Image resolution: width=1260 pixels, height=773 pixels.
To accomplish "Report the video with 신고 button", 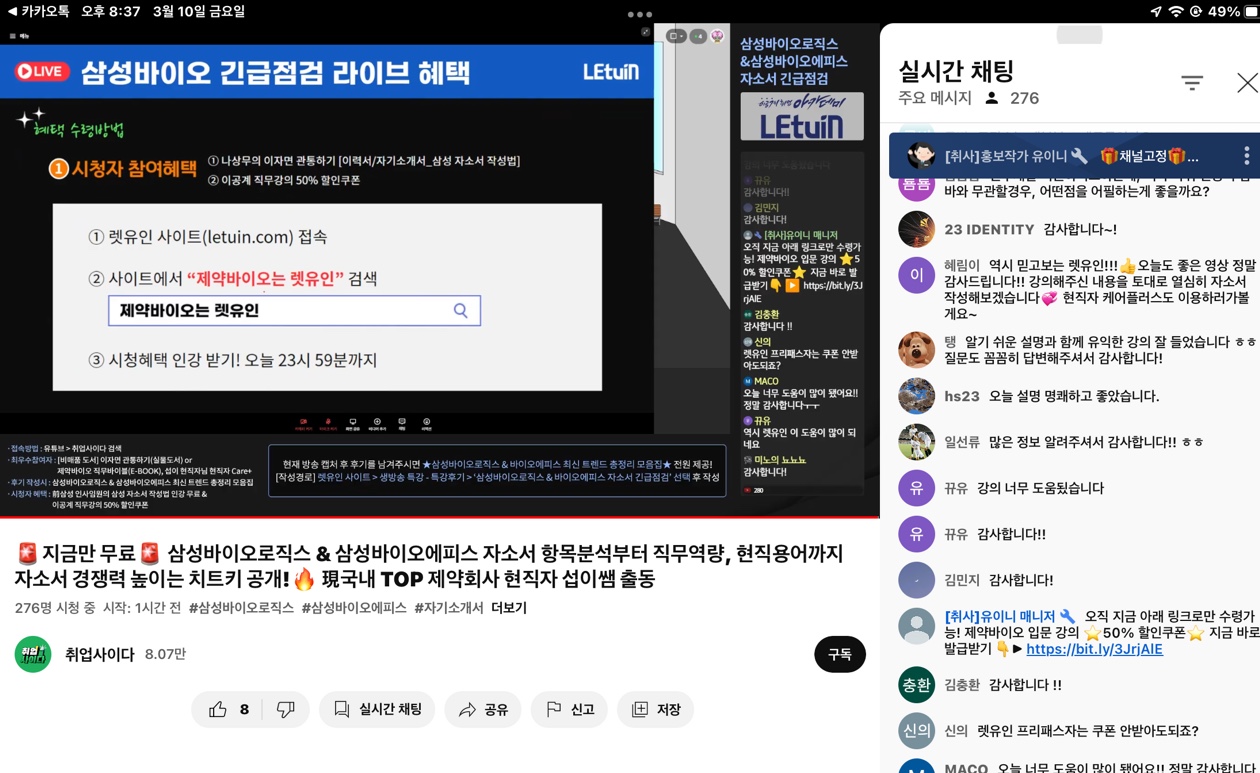I will tap(570, 709).
